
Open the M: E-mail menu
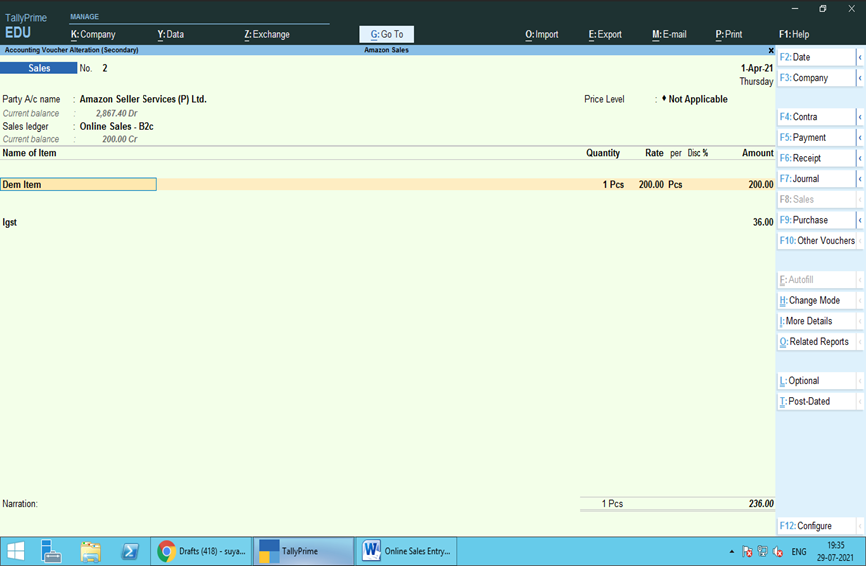click(669, 34)
